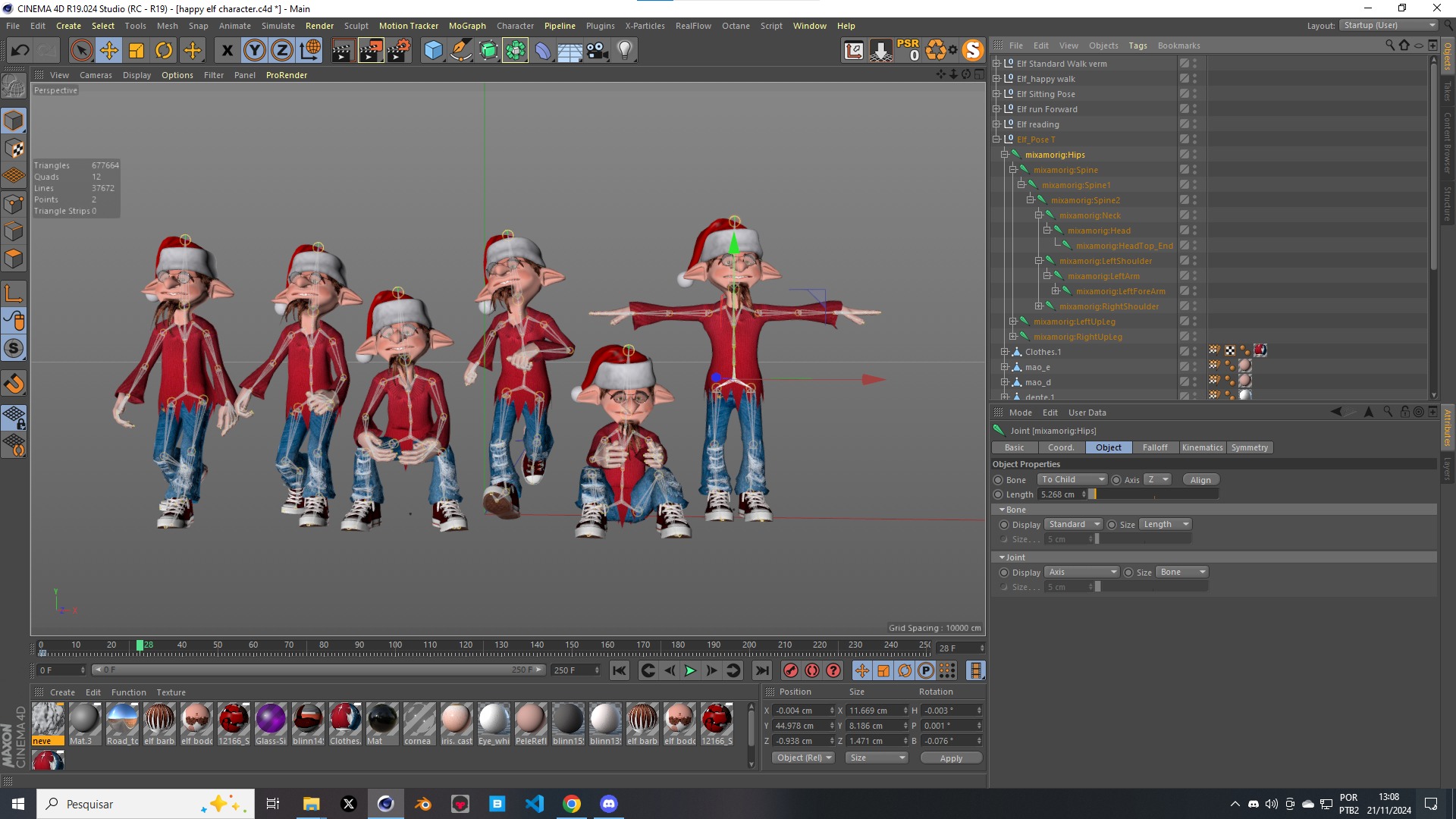
Task: Collapse mixamorig:Hips hierarchy
Action: [1005, 155]
